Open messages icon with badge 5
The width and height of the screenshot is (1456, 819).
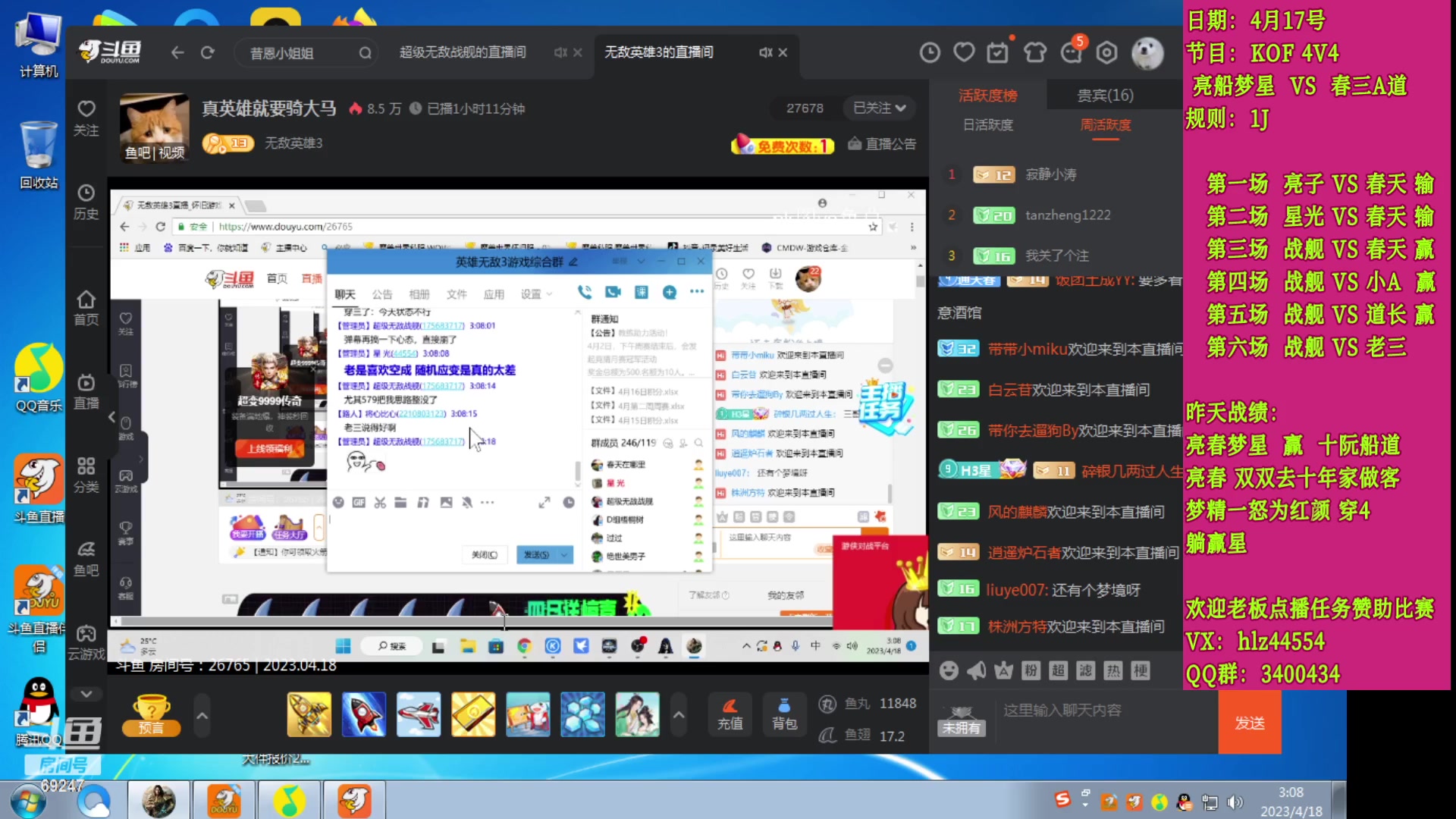[x=1072, y=52]
